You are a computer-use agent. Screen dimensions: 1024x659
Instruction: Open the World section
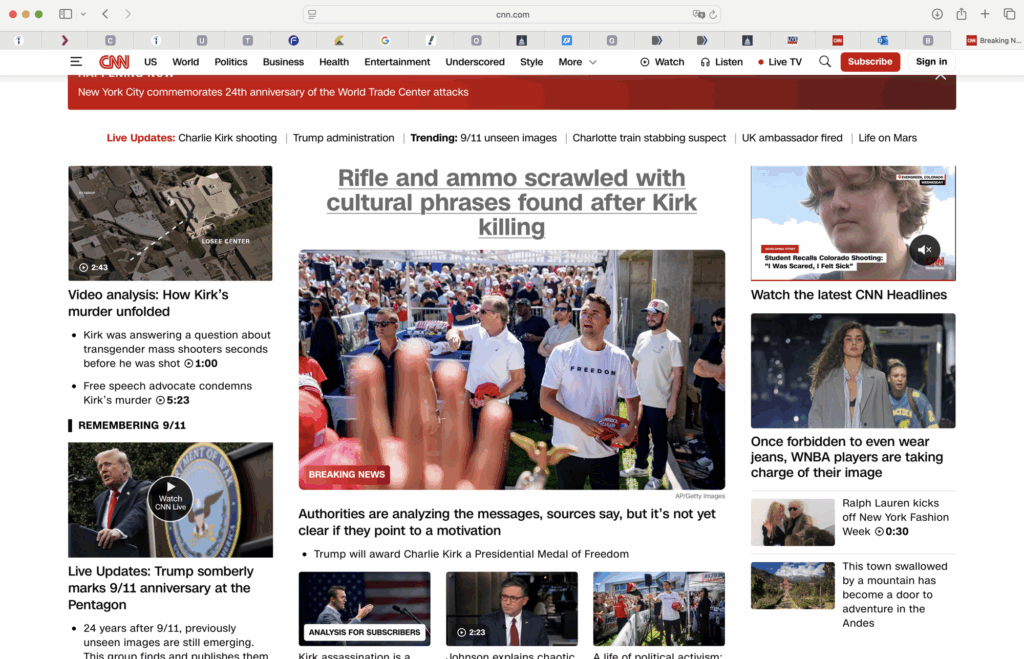pyautogui.click(x=185, y=61)
